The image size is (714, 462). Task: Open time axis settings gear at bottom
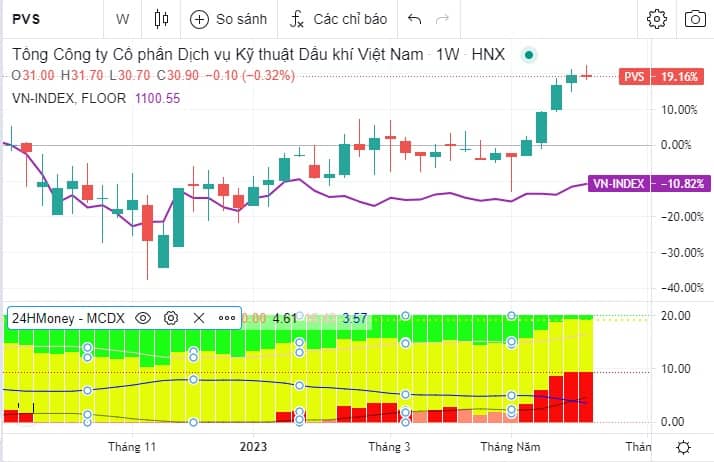(683, 447)
